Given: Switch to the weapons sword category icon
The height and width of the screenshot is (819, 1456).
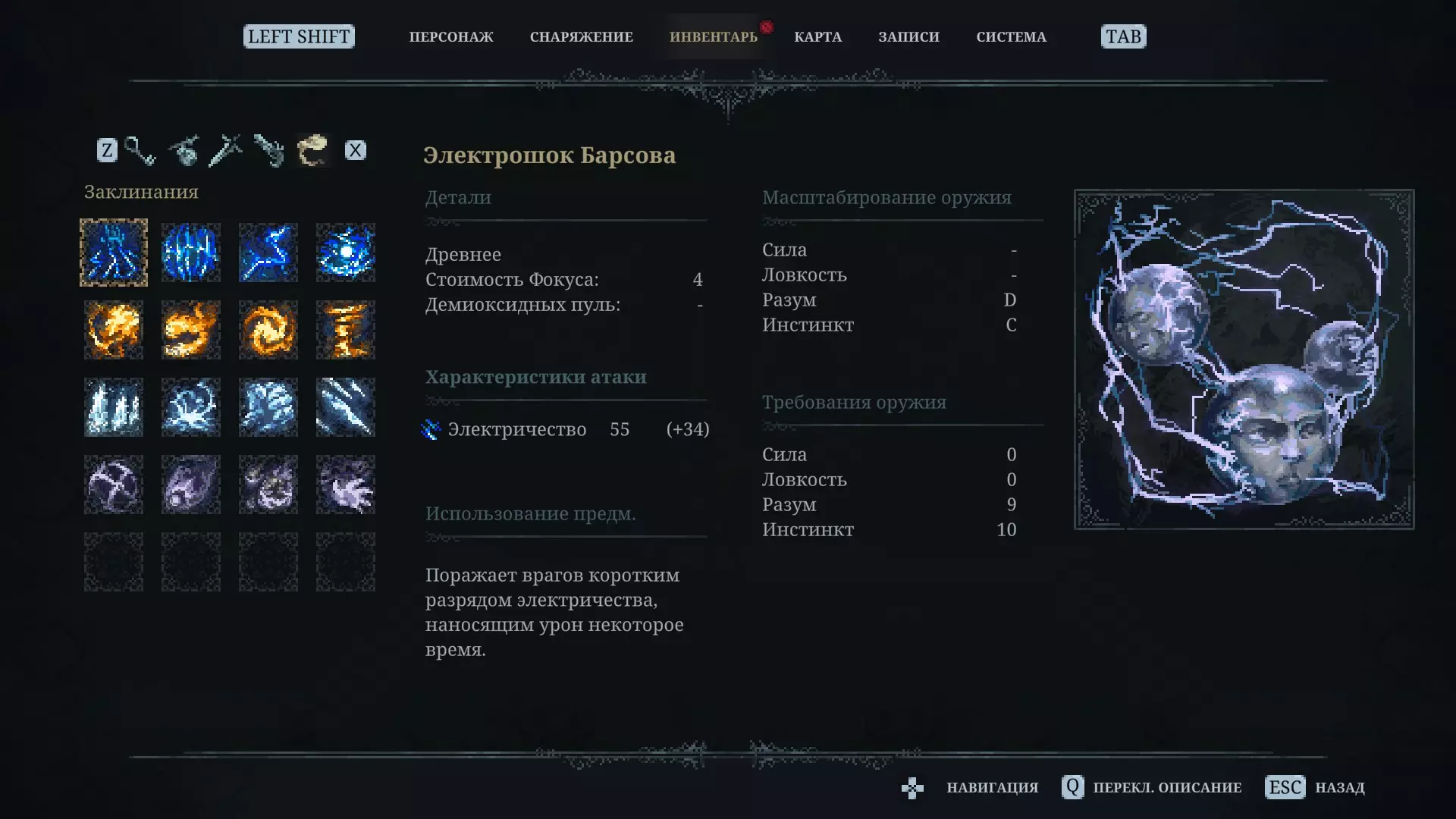Looking at the screenshot, I should [226, 150].
